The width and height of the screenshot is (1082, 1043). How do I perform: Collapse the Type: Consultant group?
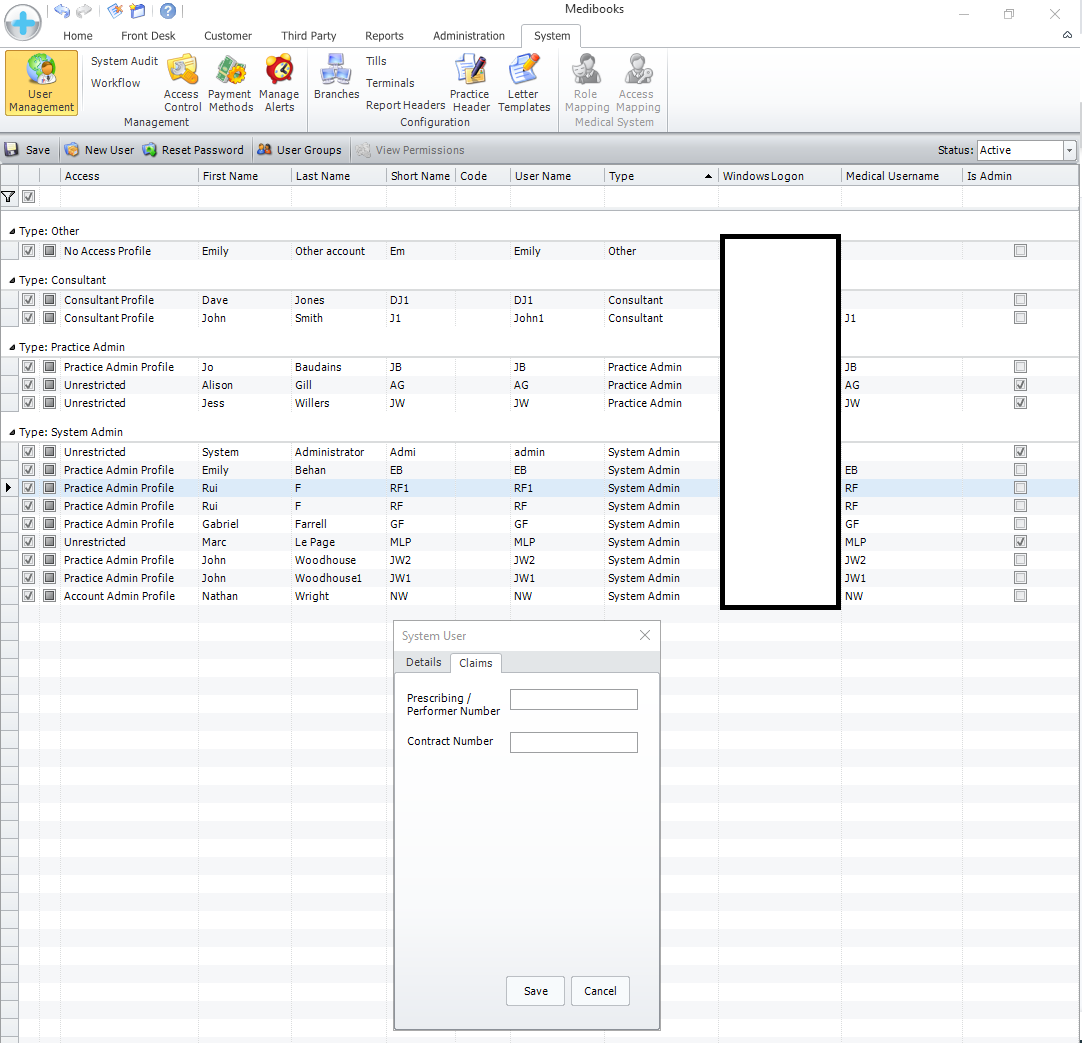12,281
